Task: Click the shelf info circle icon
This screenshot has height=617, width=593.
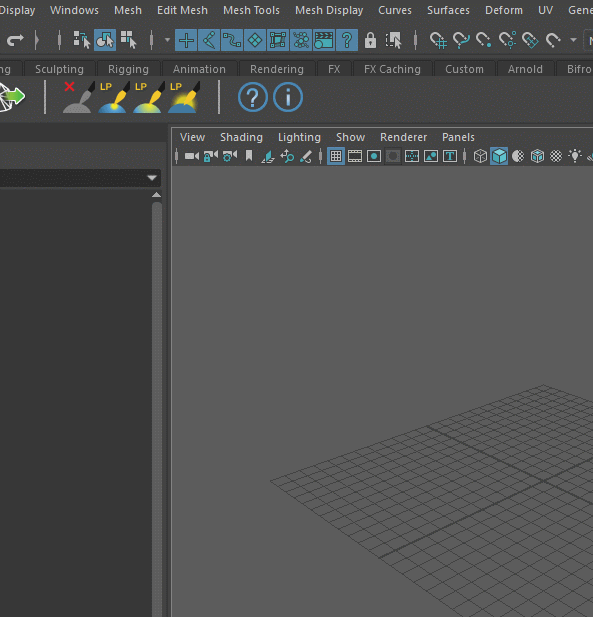Action: coord(288,97)
